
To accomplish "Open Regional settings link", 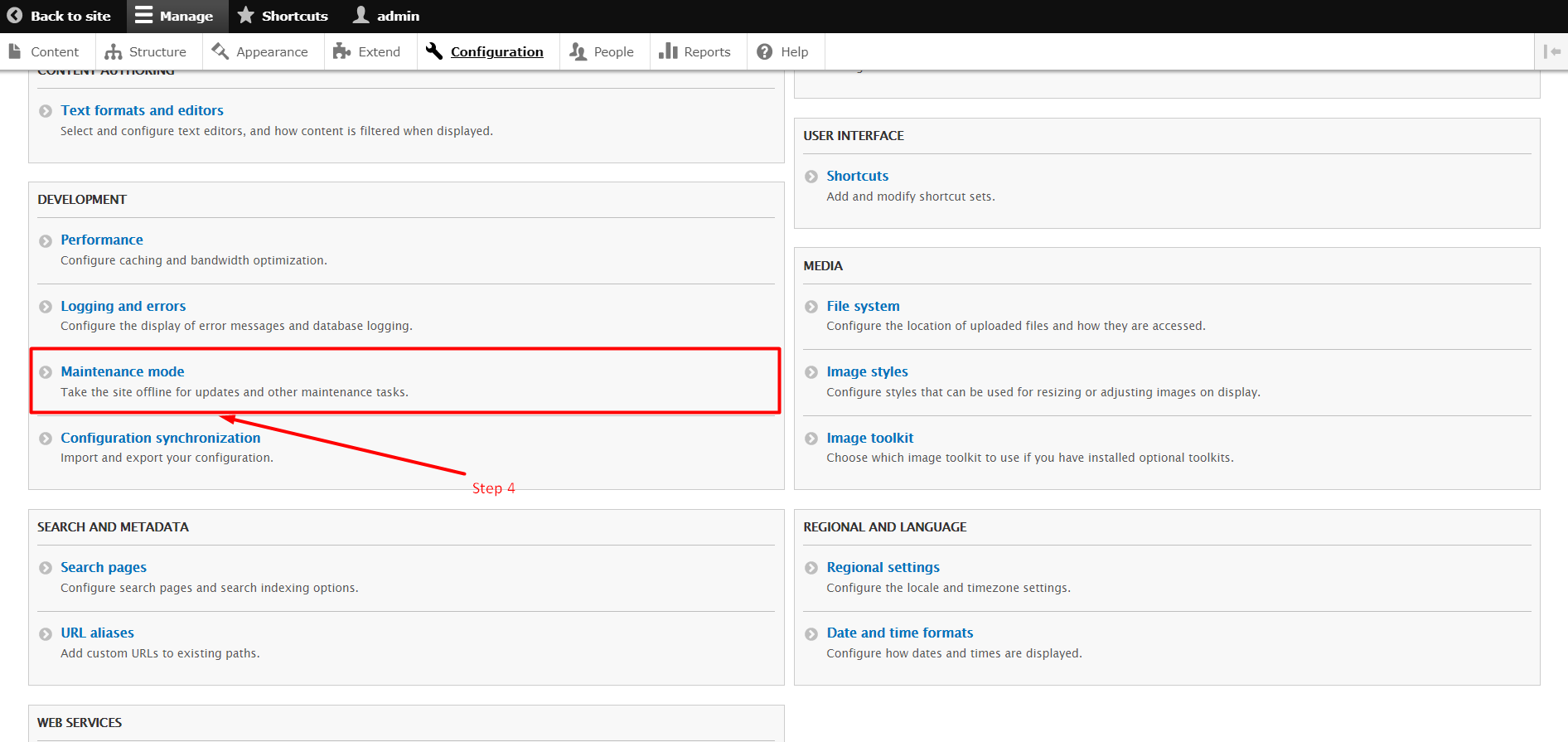I will pos(883,567).
